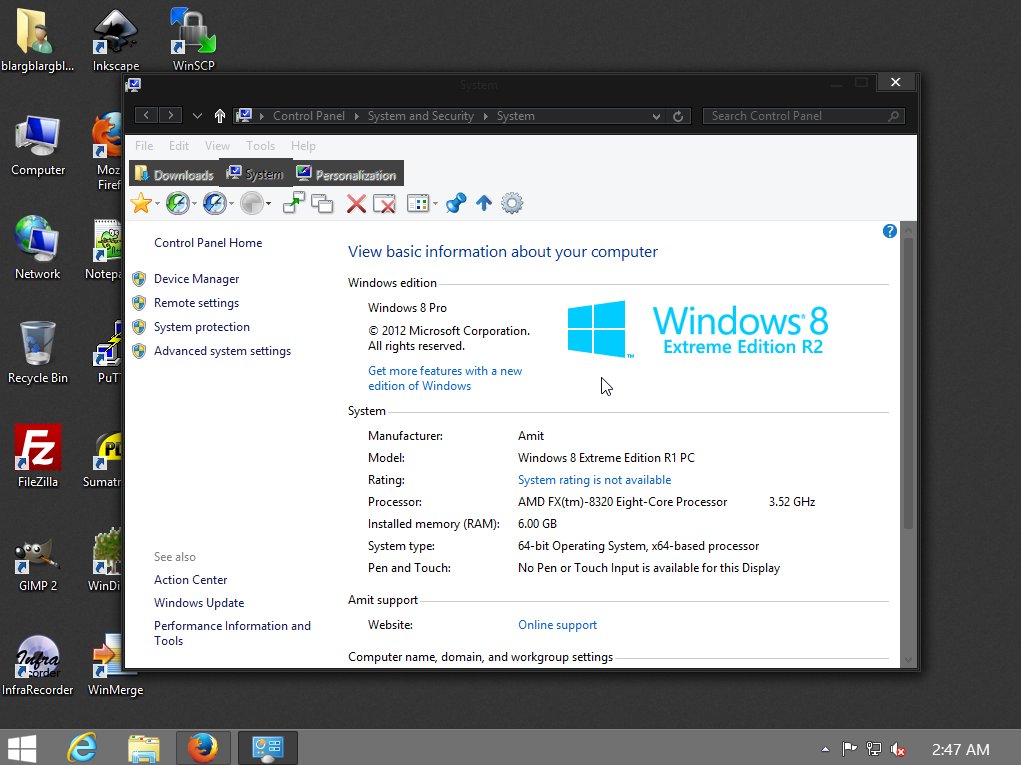
Task: Expand the breadcrumb arrow after Control Panel
Action: point(357,116)
